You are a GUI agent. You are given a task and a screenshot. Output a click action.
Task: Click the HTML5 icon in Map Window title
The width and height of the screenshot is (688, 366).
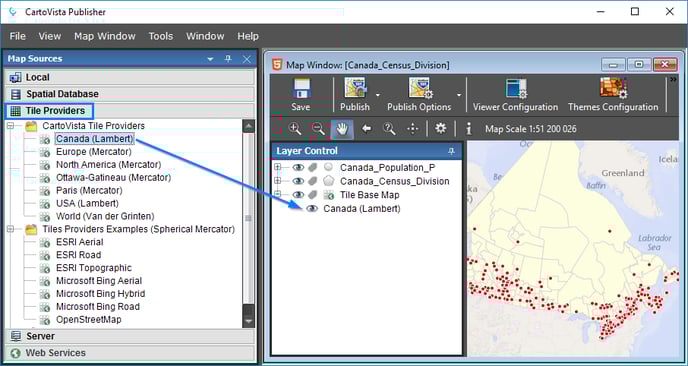pos(277,65)
